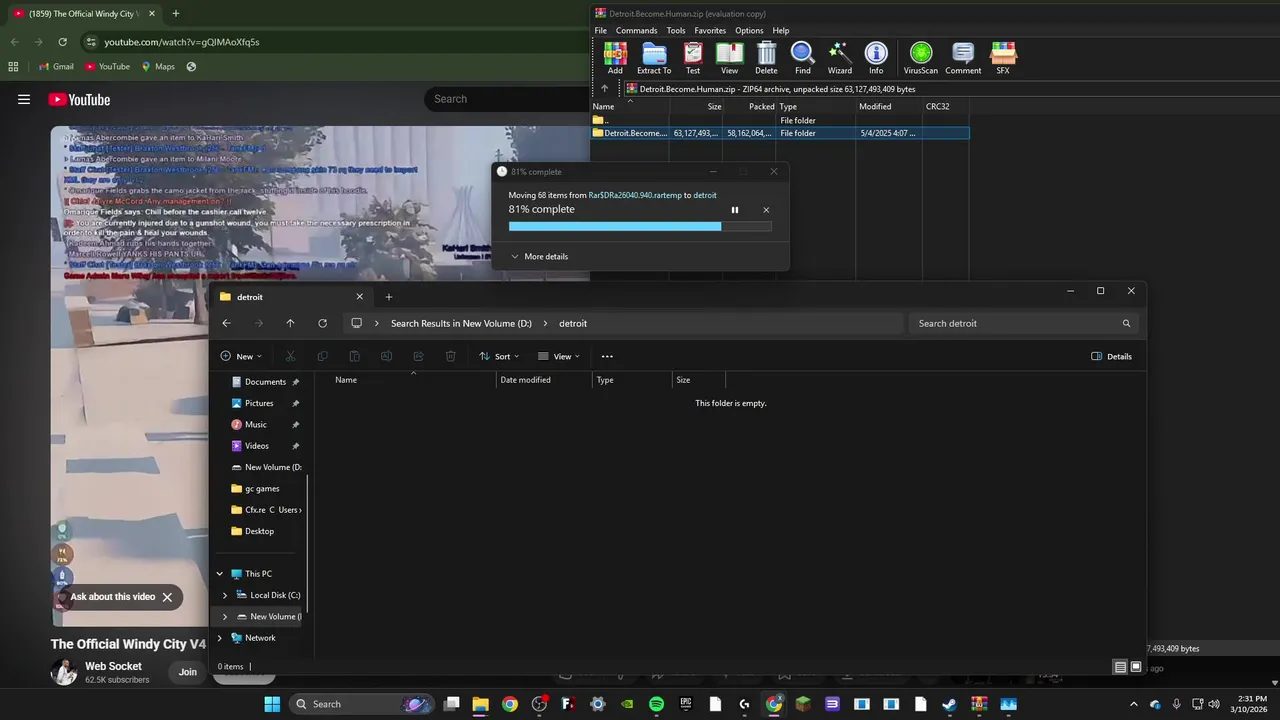Image resolution: width=1280 pixels, height=720 pixels.
Task: Select Pictures in the navigation pane
Action: point(259,403)
